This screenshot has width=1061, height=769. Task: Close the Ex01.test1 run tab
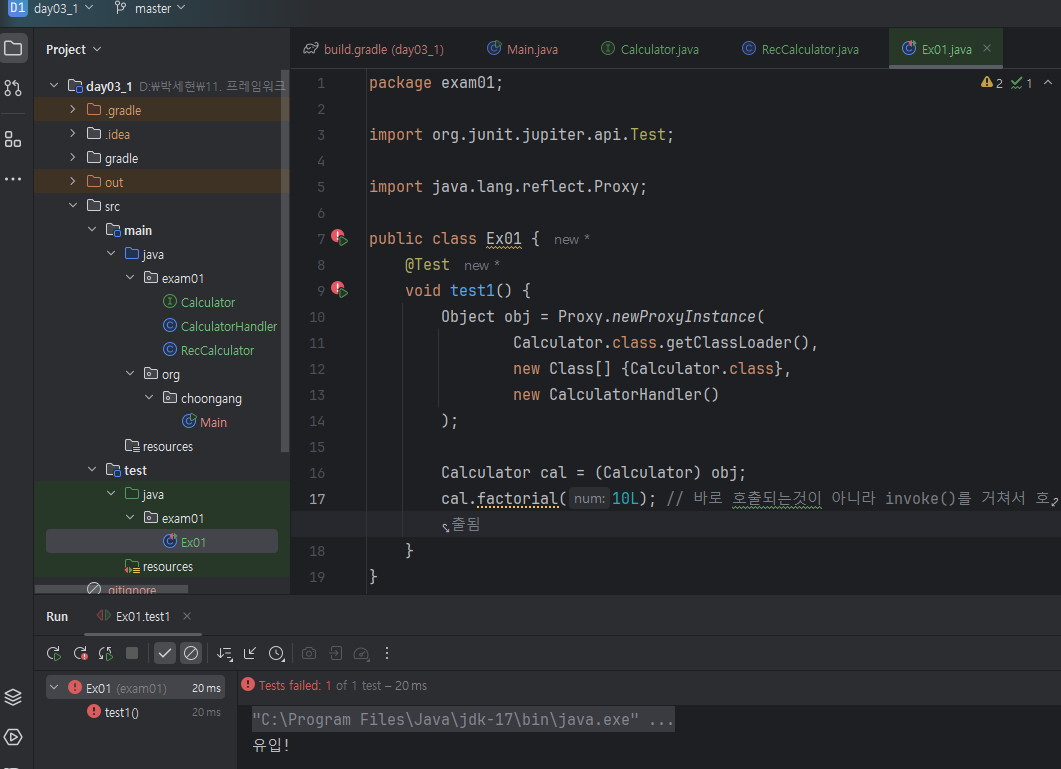click(x=187, y=616)
